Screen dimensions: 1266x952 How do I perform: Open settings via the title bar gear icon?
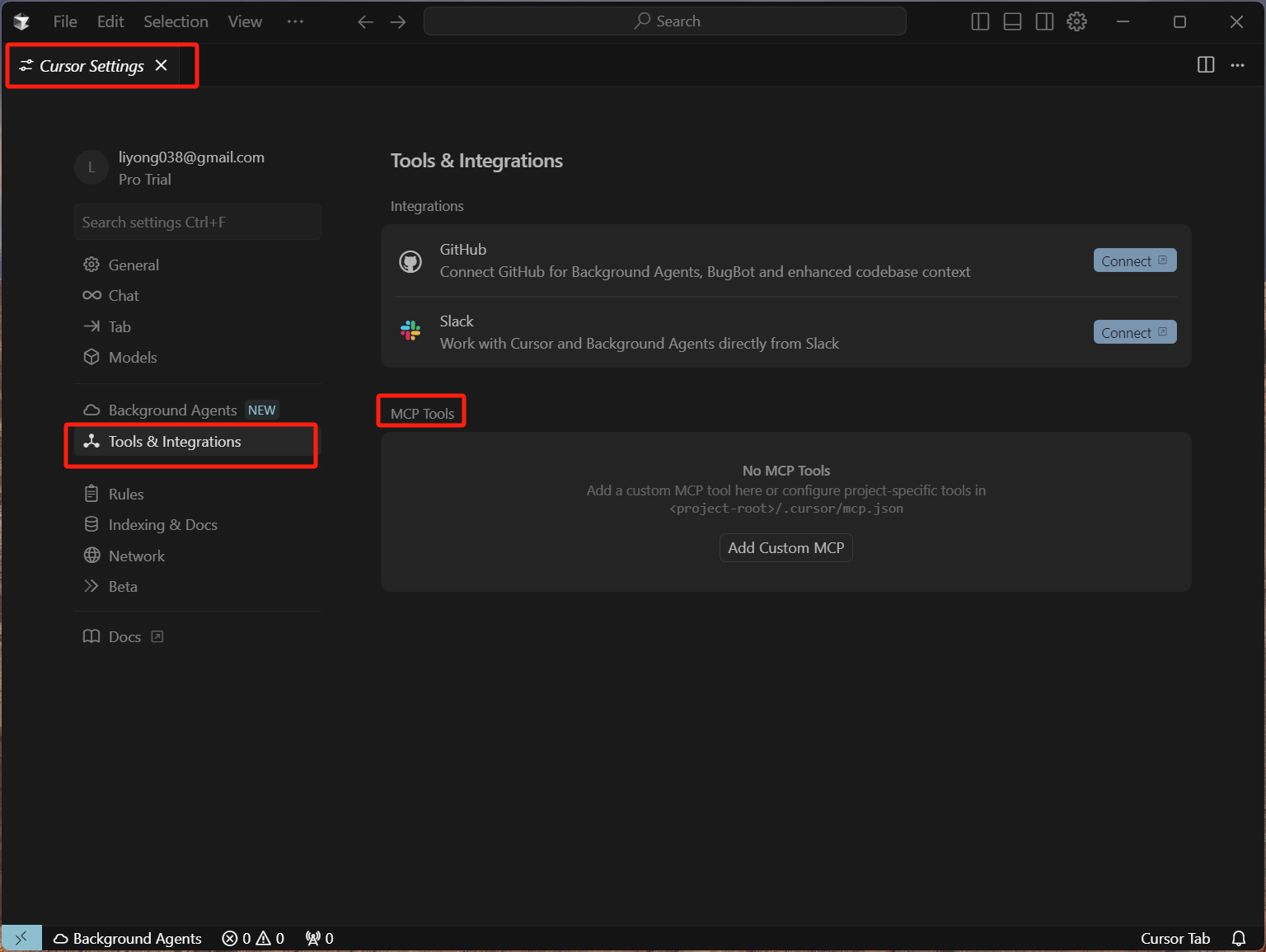point(1076,21)
